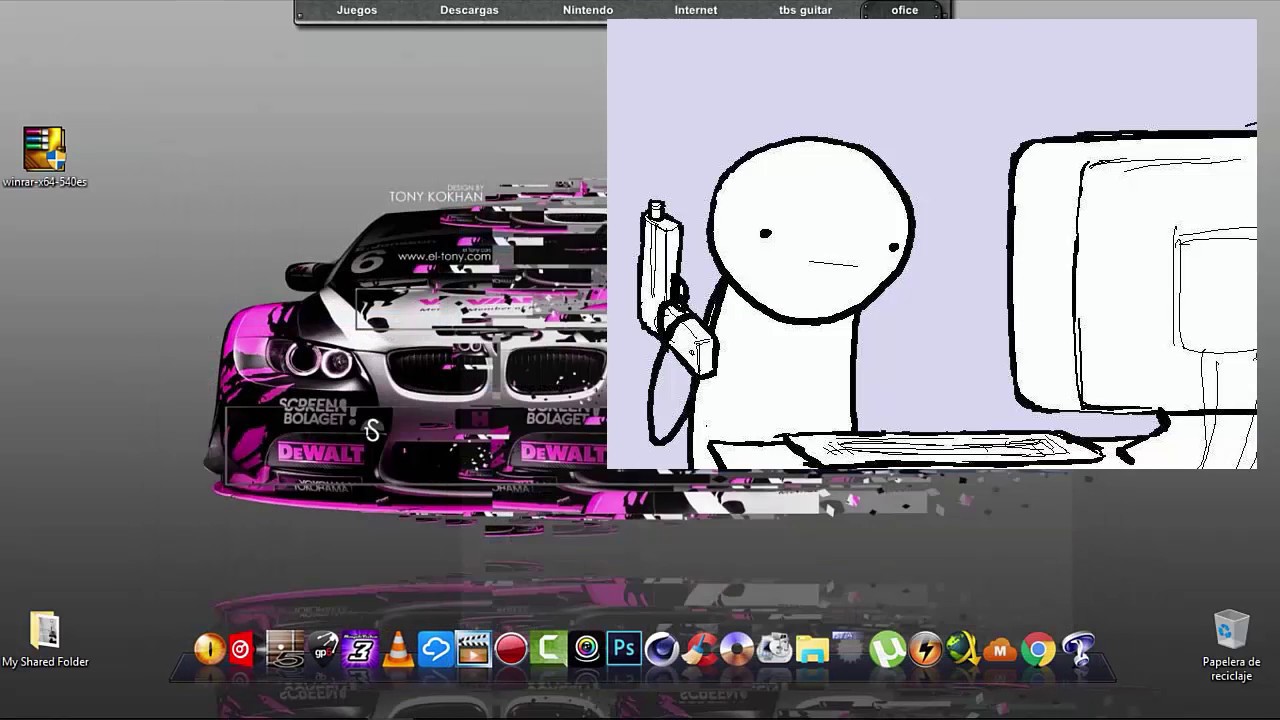Open the film clapperboard video icon
This screenshot has height=720, width=1280.
coord(473,650)
